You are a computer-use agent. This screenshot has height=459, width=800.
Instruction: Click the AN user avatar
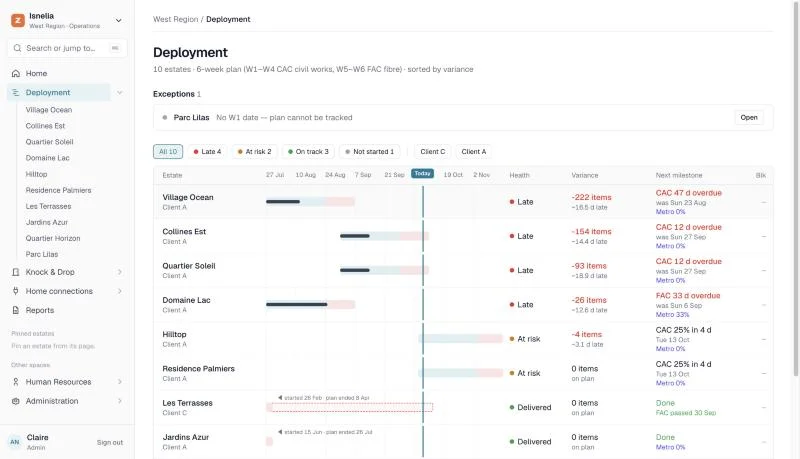(15, 442)
